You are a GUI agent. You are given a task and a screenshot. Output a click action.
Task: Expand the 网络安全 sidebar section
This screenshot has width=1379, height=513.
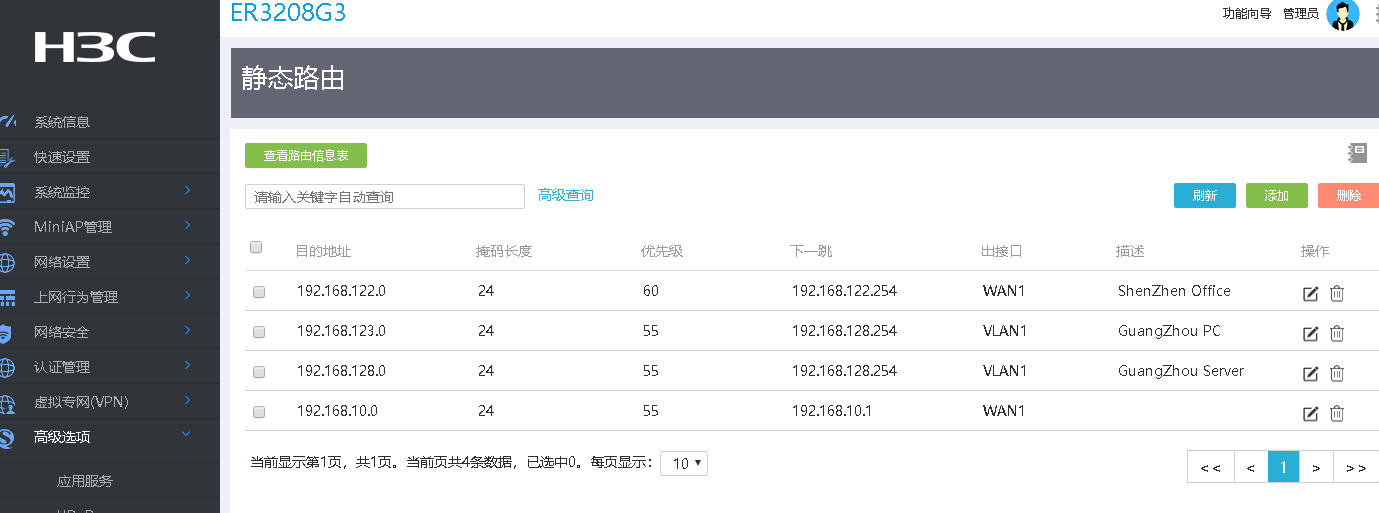point(110,332)
